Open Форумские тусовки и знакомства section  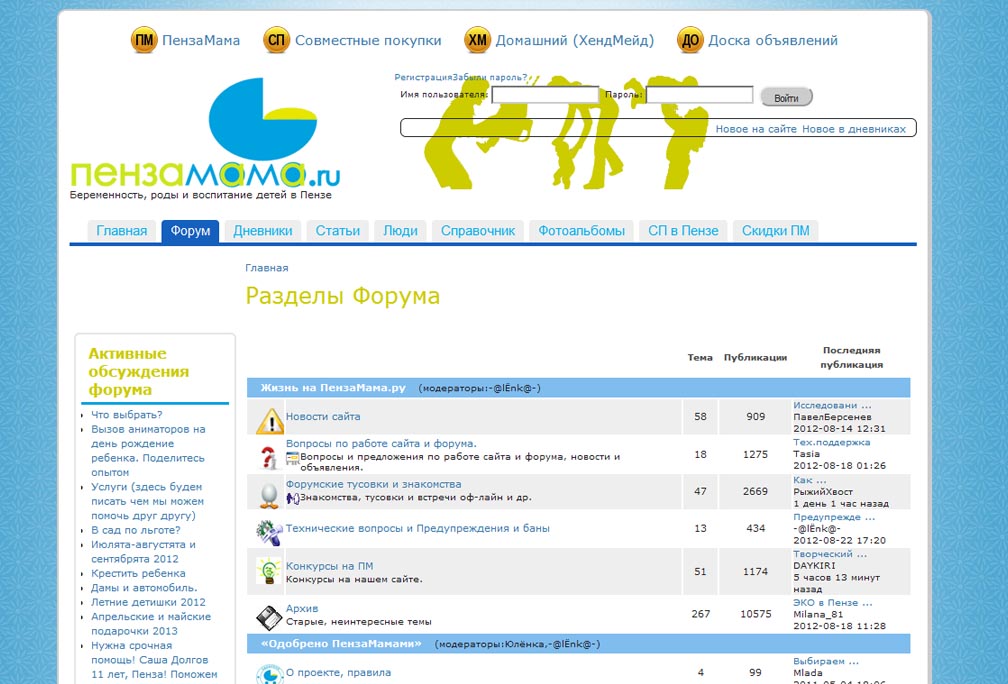[x=374, y=484]
